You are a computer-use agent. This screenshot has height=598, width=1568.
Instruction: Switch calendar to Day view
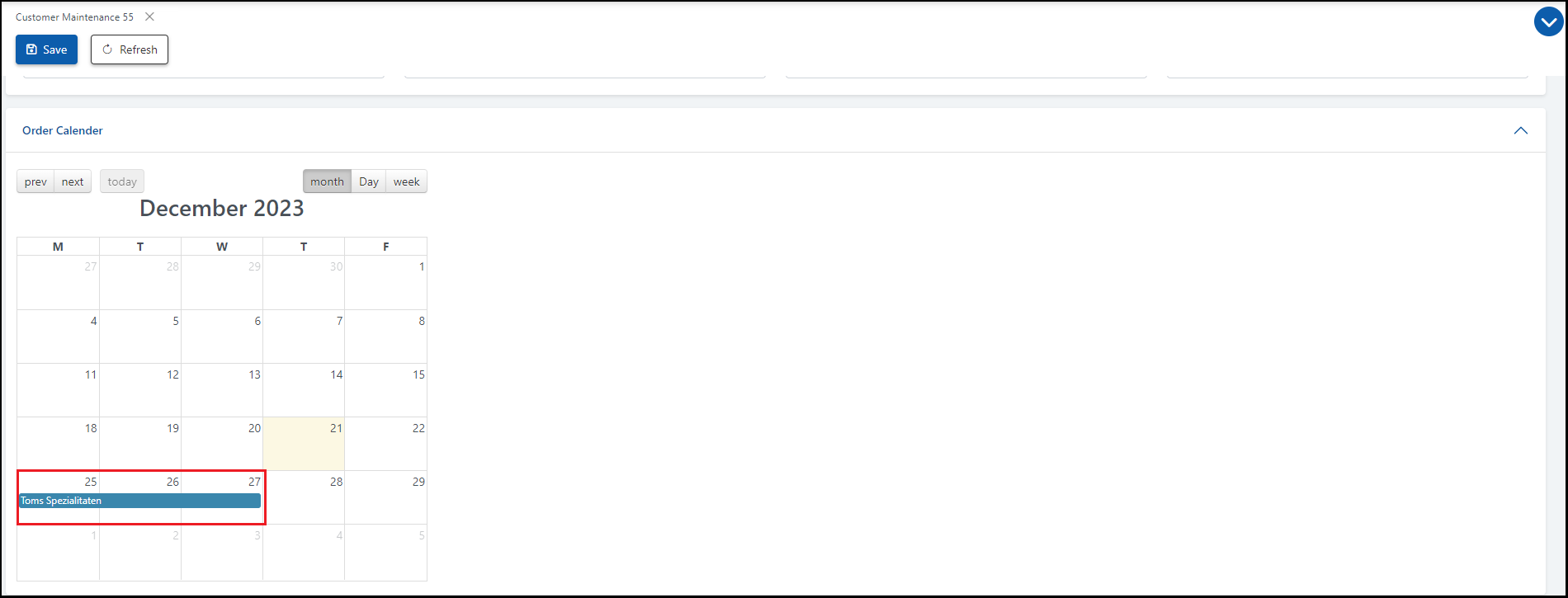pos(369,181)
